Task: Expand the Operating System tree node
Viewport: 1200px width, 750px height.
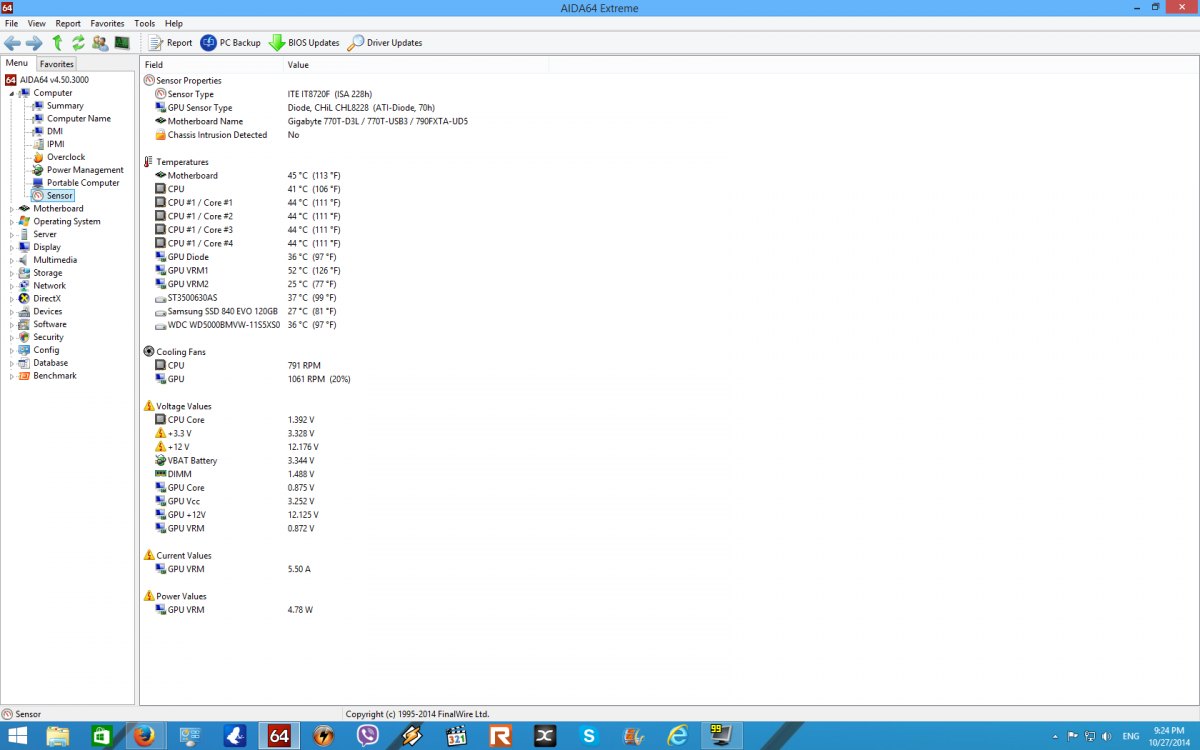Action: (x=12, y=222)
